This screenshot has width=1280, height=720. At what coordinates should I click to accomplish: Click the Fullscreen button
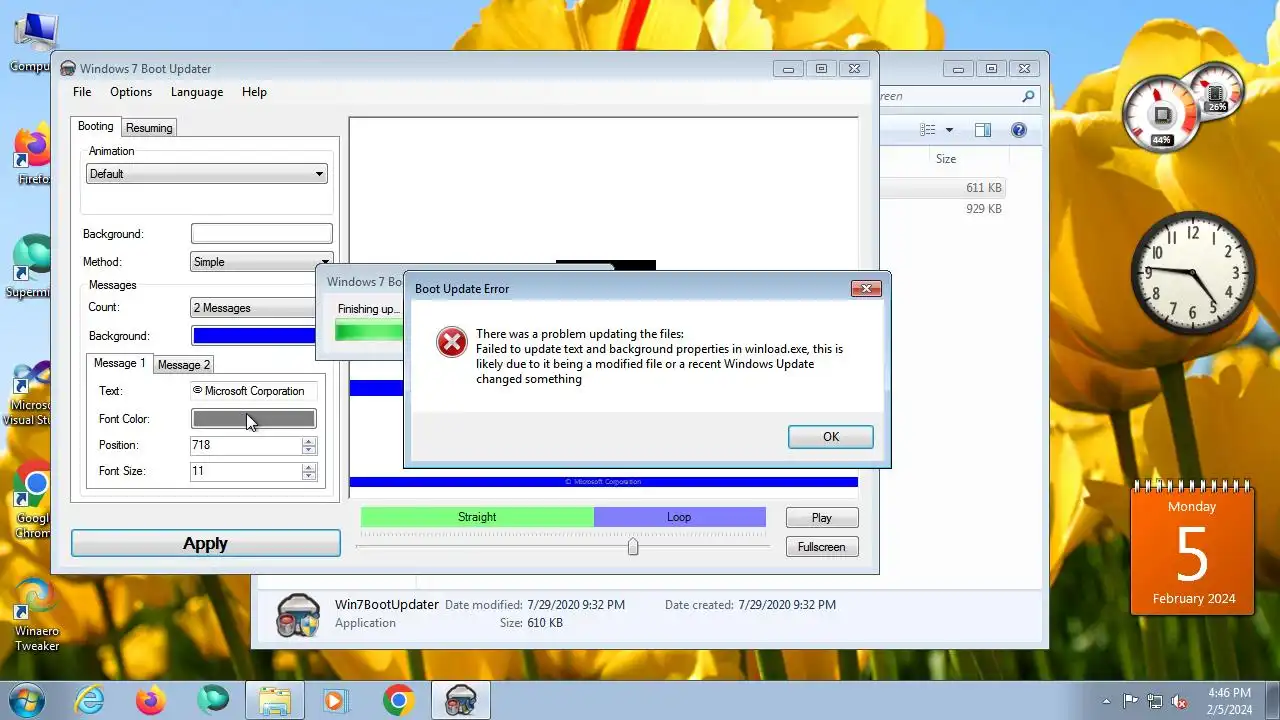click(822, 547)
